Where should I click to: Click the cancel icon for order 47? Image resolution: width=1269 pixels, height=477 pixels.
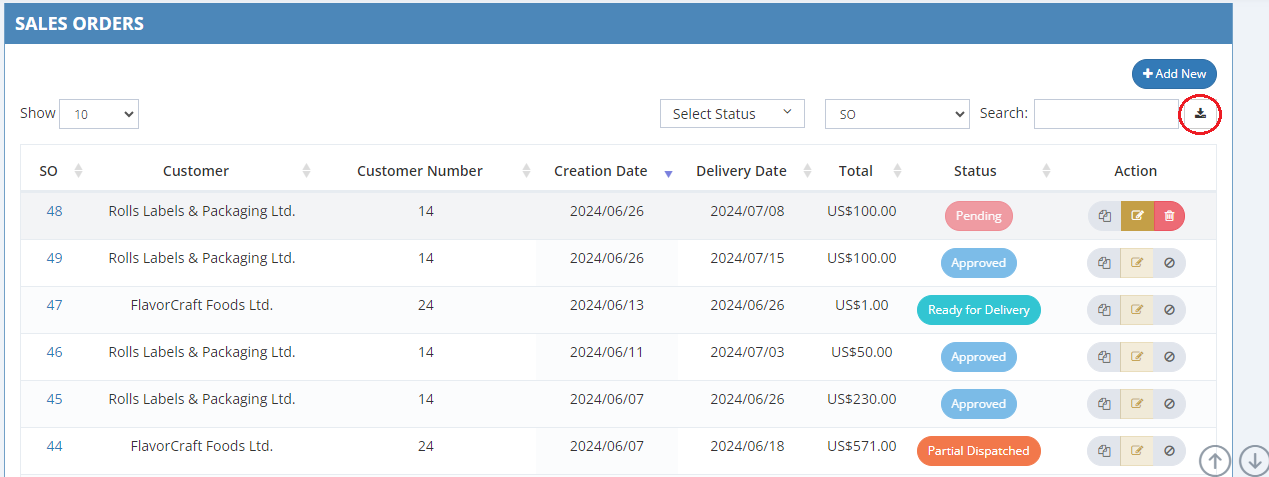coord(1169,310)
